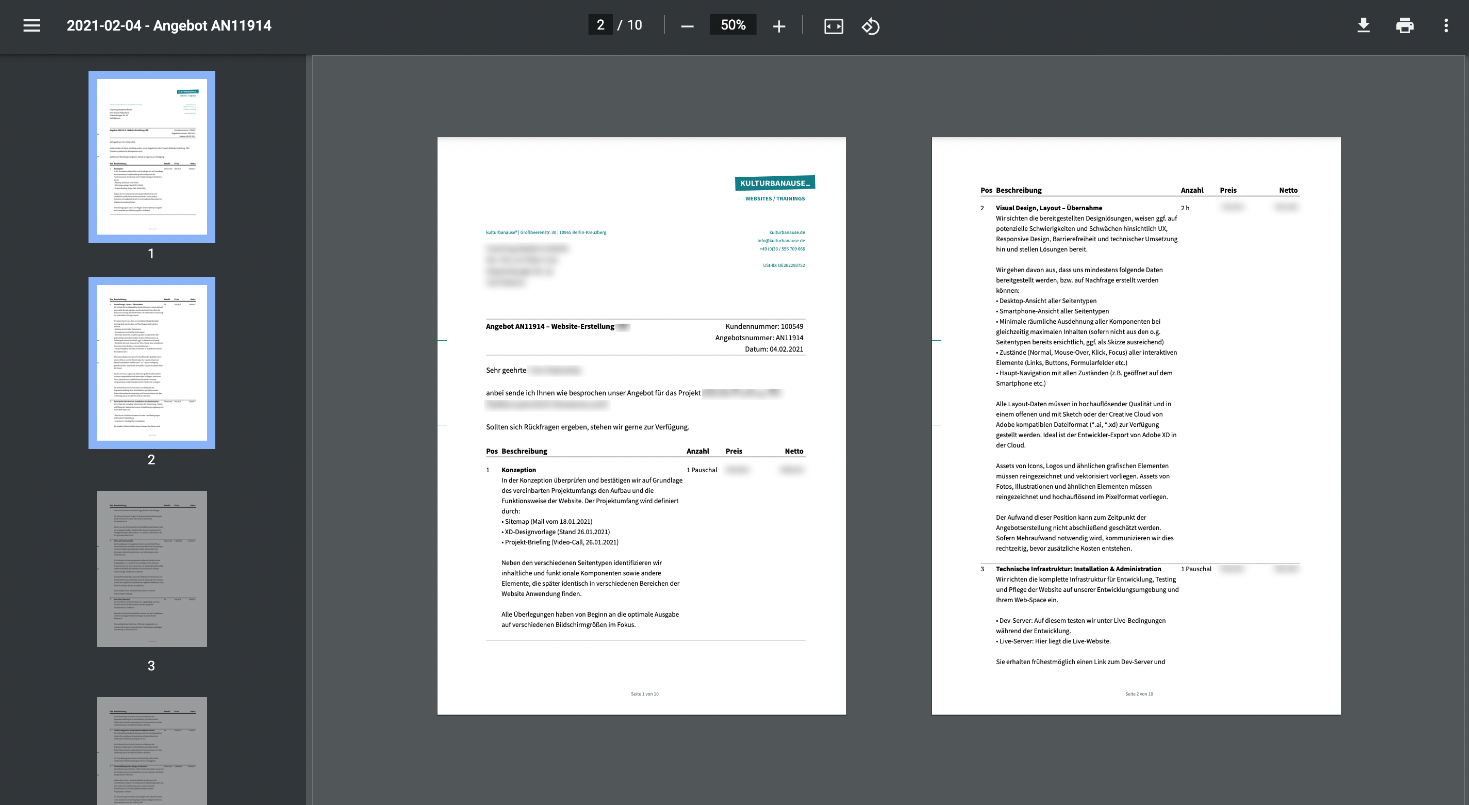This screenshot has height=805, width=1469.
Task: Click the Konzeption heading on page one
Action: [519, 470]
